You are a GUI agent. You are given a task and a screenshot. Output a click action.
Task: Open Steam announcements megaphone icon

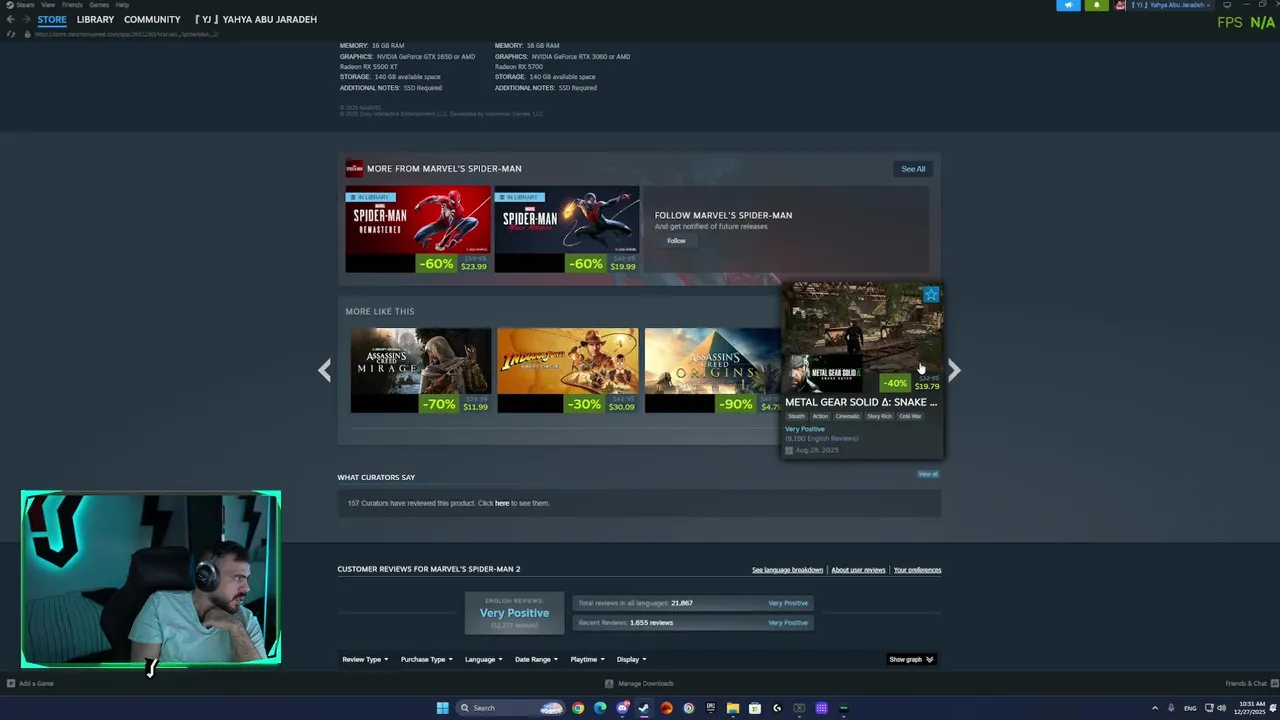tap(1069, 5)
